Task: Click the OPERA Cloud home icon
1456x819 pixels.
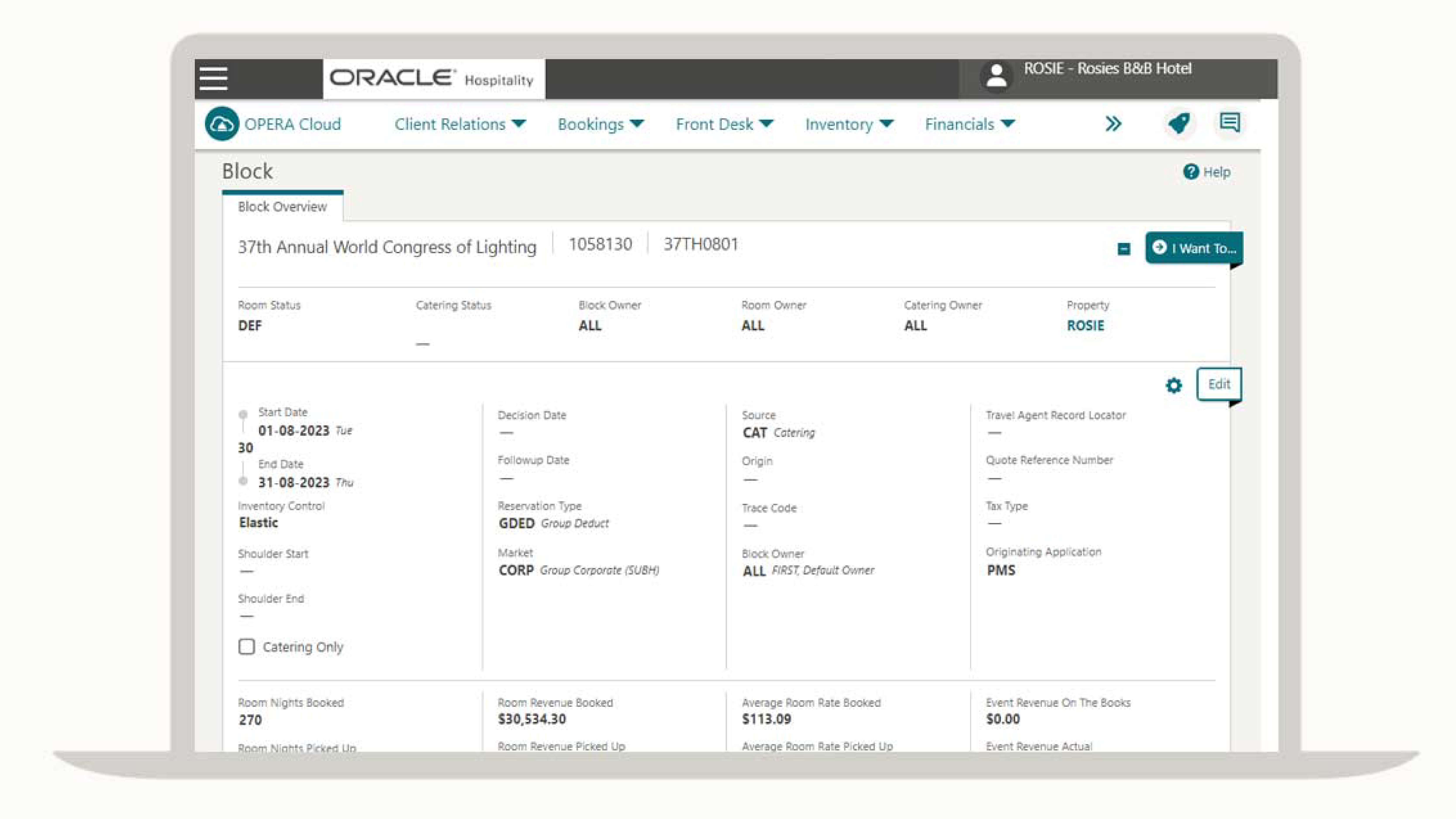Action: point(222,124)
